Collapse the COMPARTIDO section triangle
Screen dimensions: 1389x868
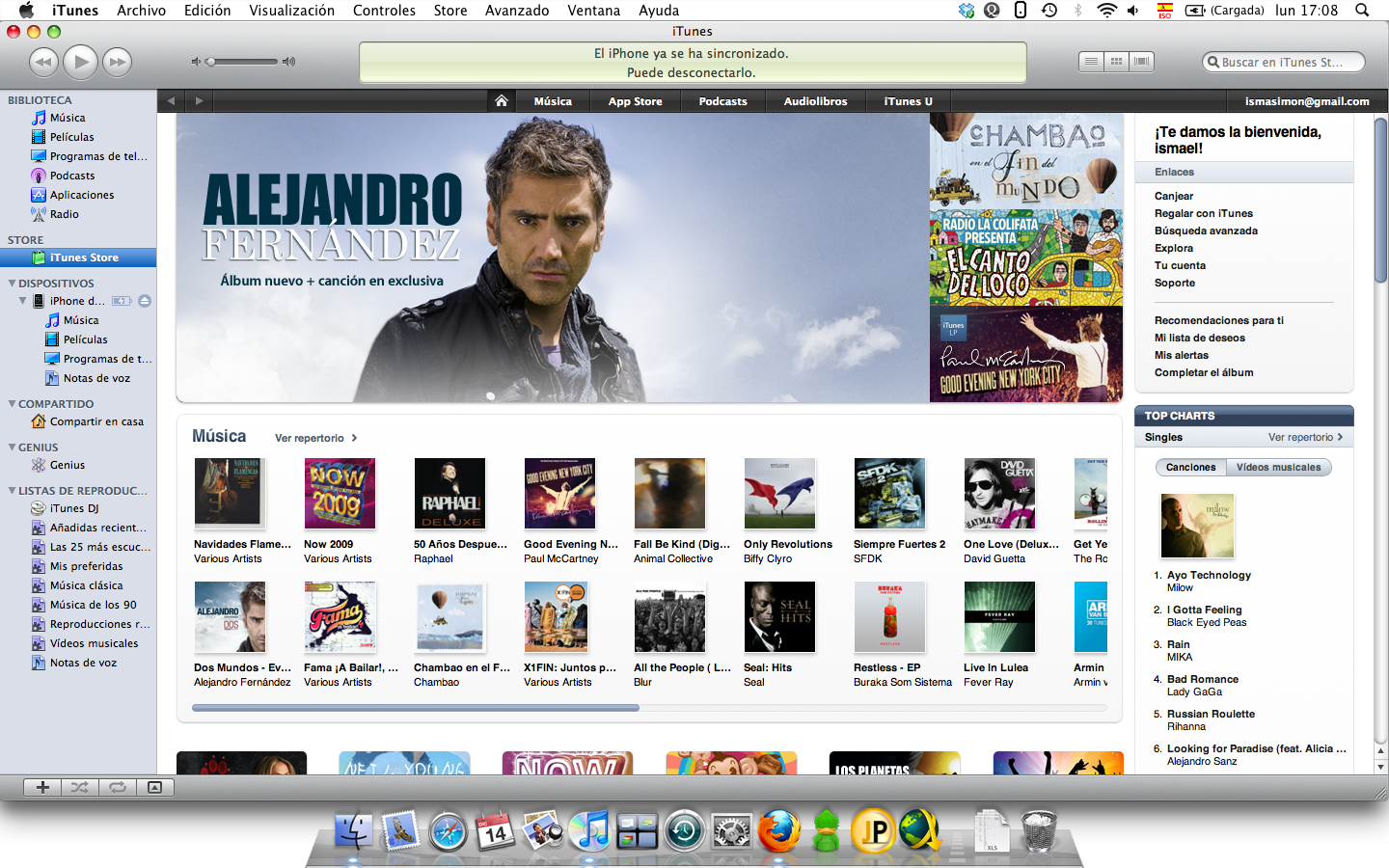point(12,404)
